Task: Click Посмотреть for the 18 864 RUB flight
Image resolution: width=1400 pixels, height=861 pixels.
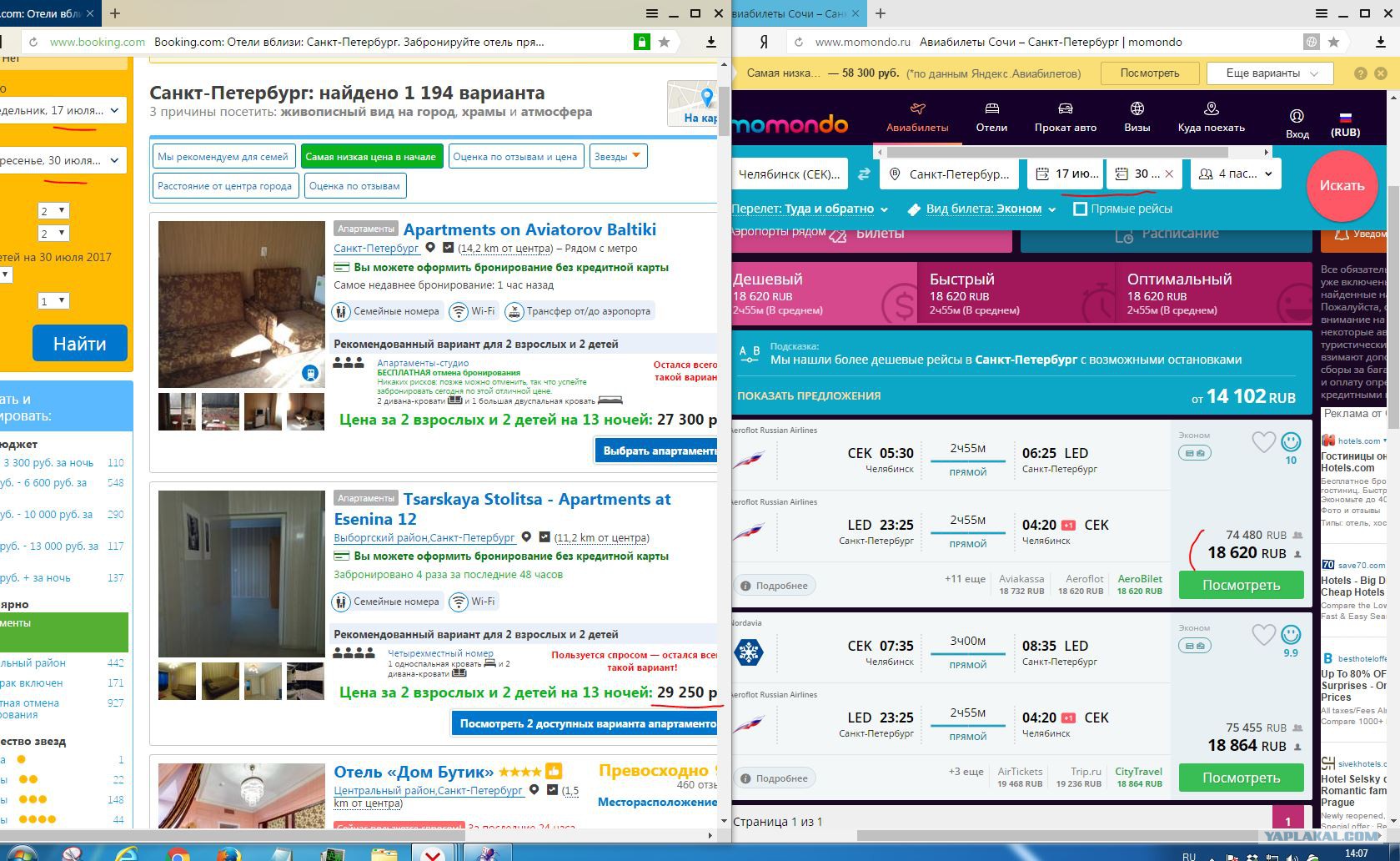Action: [x=1241, y=778]
